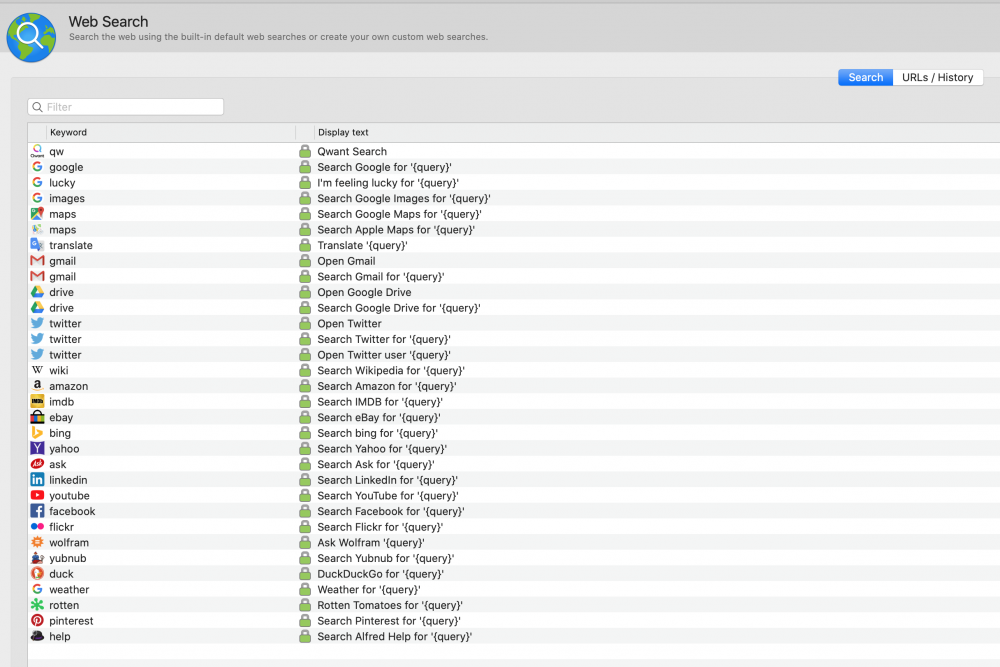Switch to the URLs / History tab
Viewport: 1000px width, 667px height.
click(x=937, y=77)
